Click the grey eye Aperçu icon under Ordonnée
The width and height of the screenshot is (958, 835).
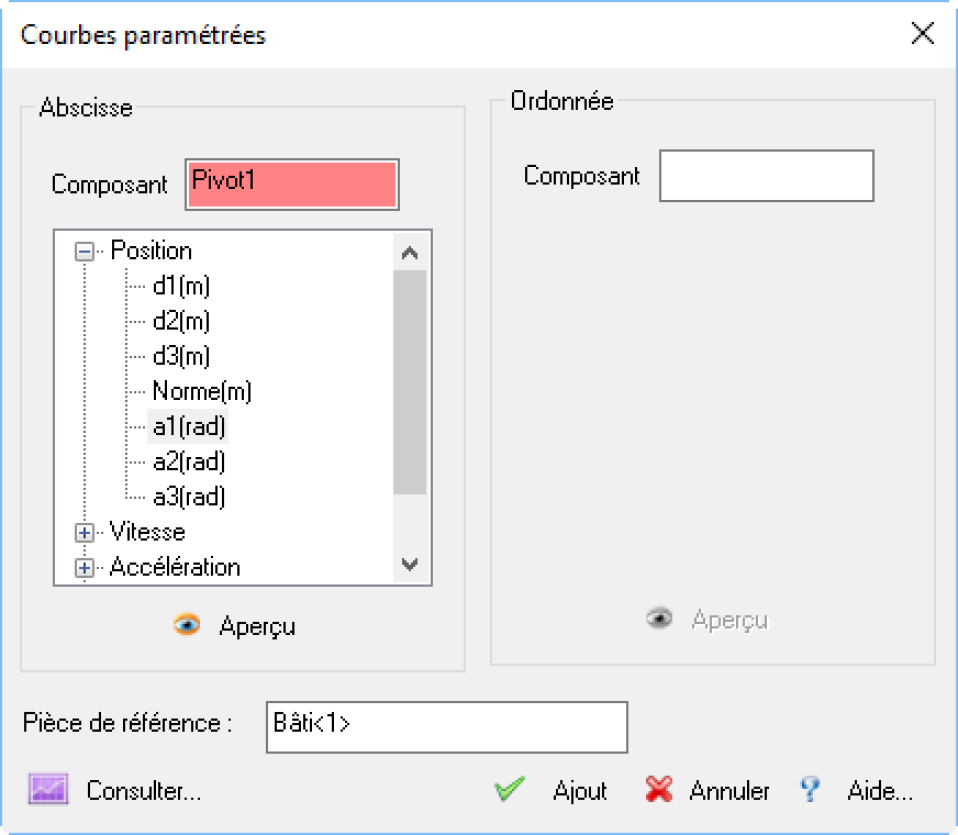click(659, 619)
